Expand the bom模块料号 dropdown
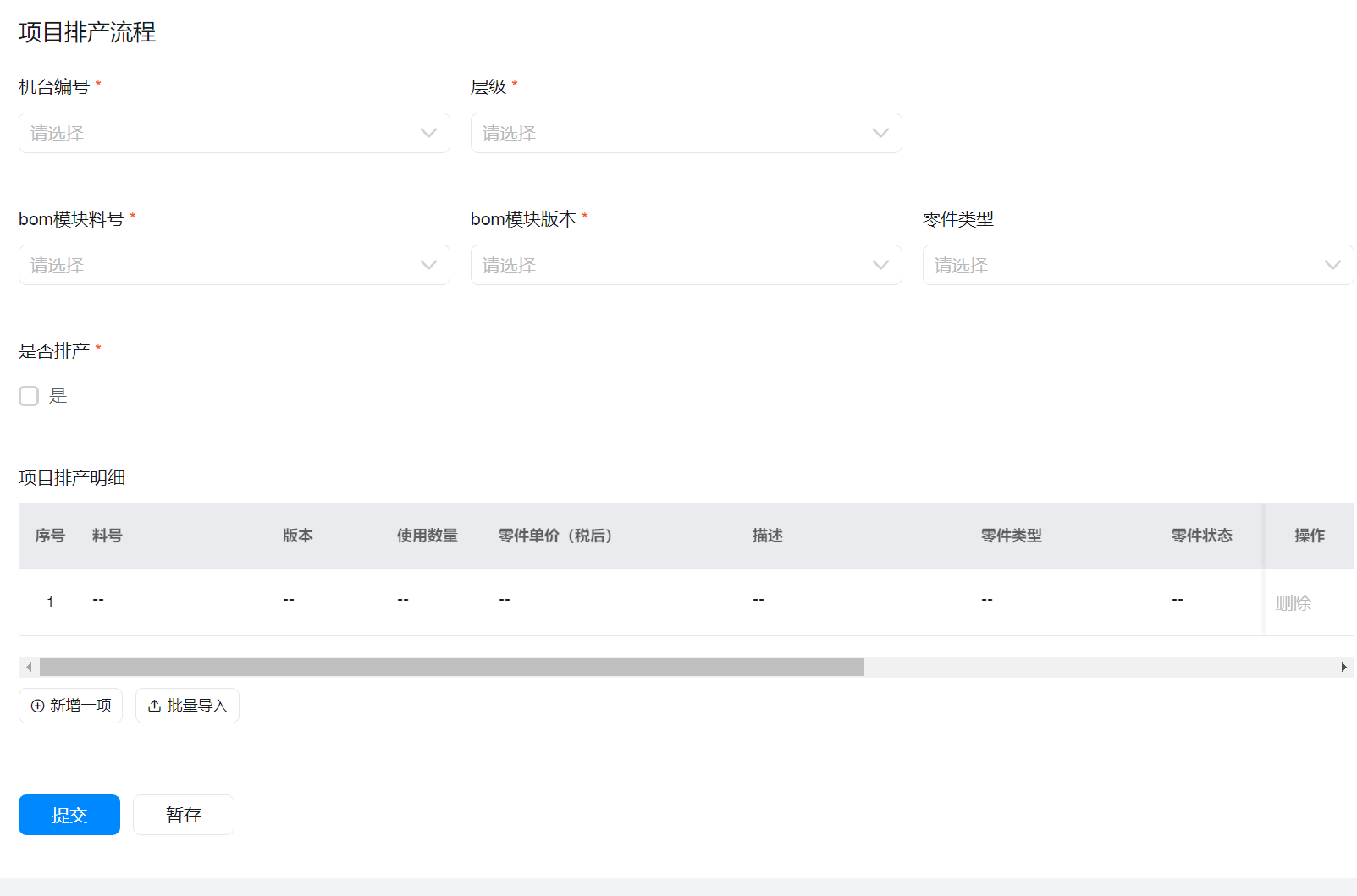The width and height of the screenshot is (1357, 896). click(x=234, y=265)
